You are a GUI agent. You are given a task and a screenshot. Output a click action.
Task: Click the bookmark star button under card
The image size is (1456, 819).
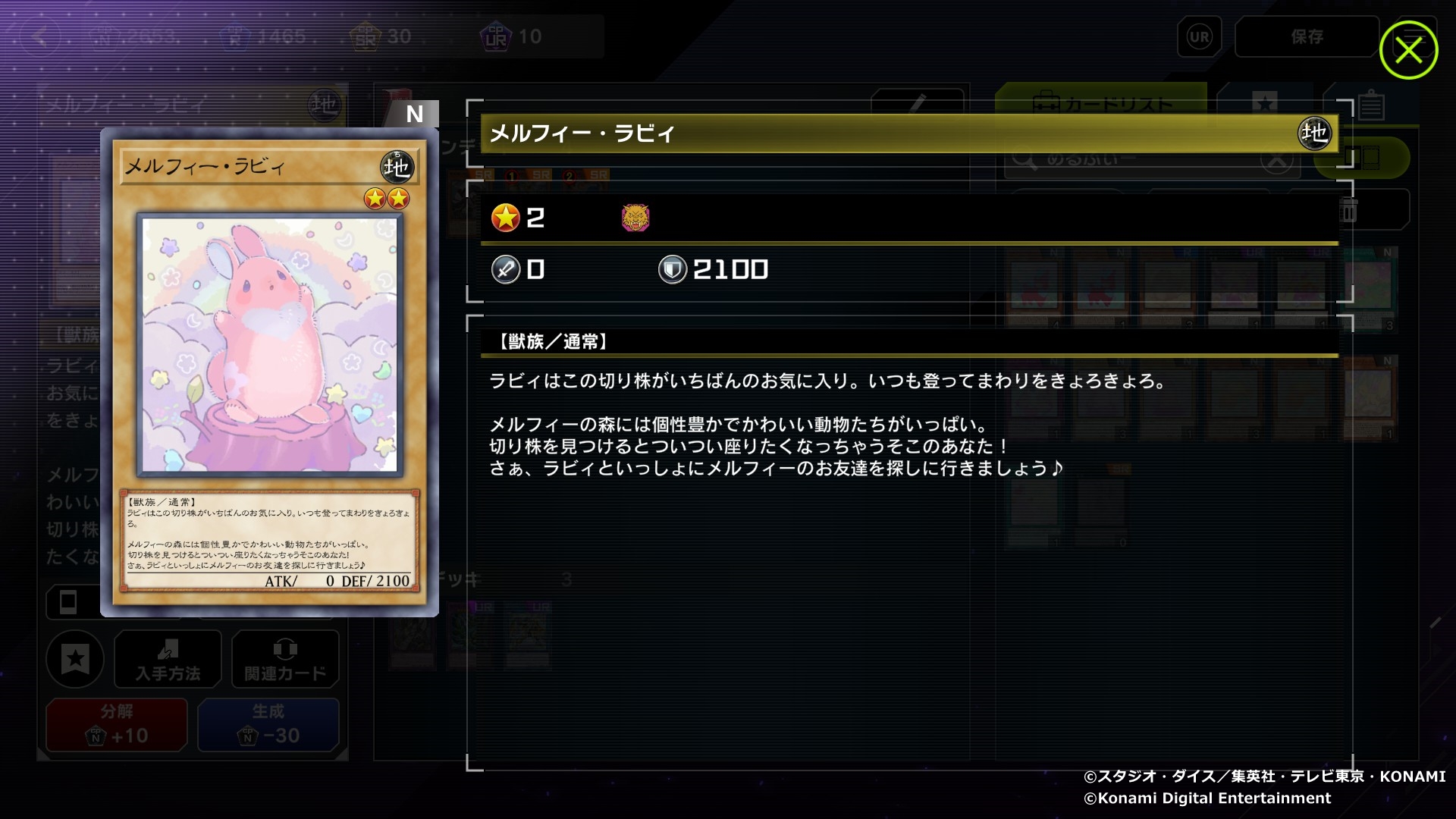[75, 659]
